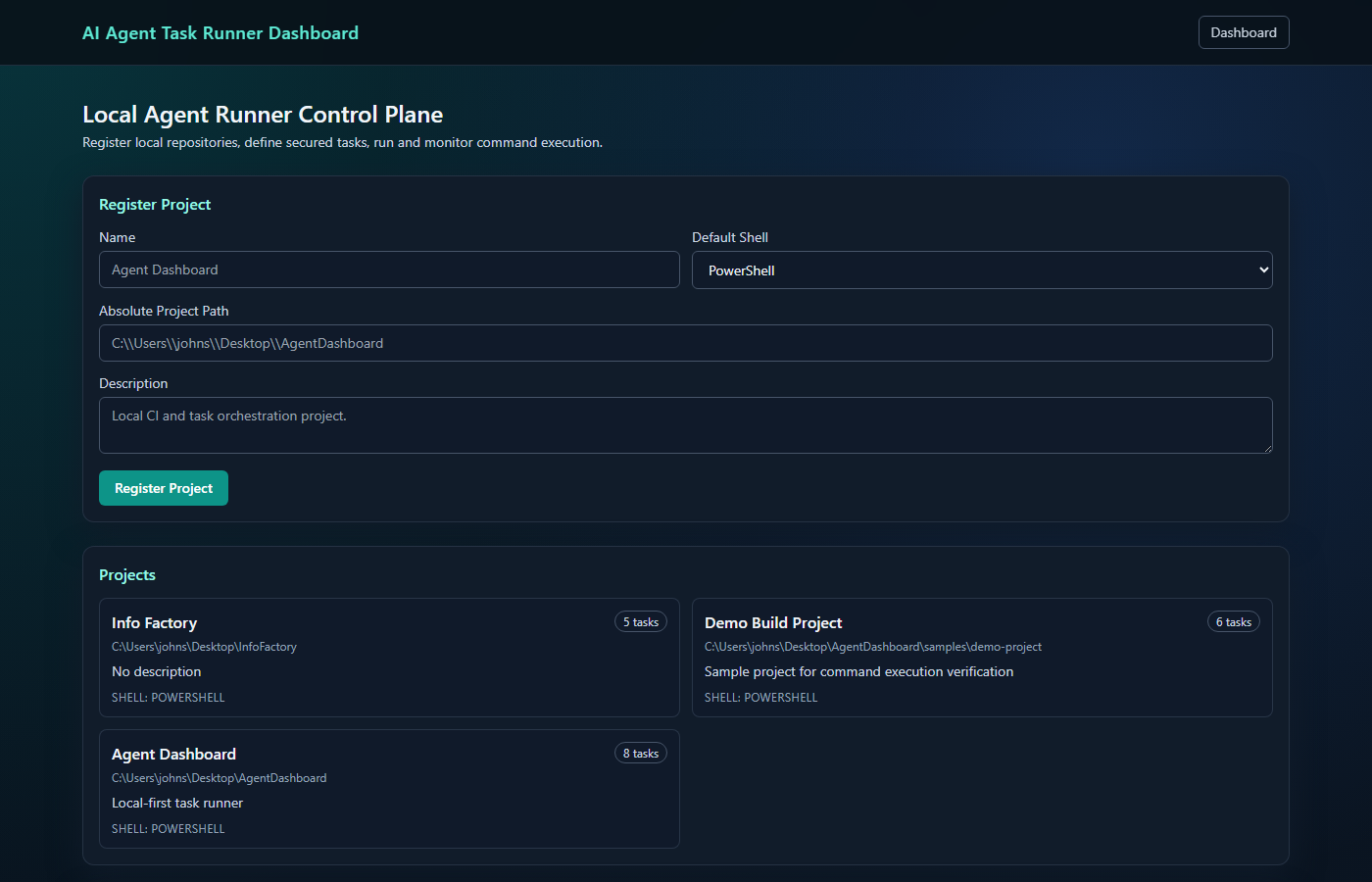Click SHELL: POWERSHELL label under Info Factory
Image resolution: width=1372 pixels, height=882 pixels.
[168, 697]
